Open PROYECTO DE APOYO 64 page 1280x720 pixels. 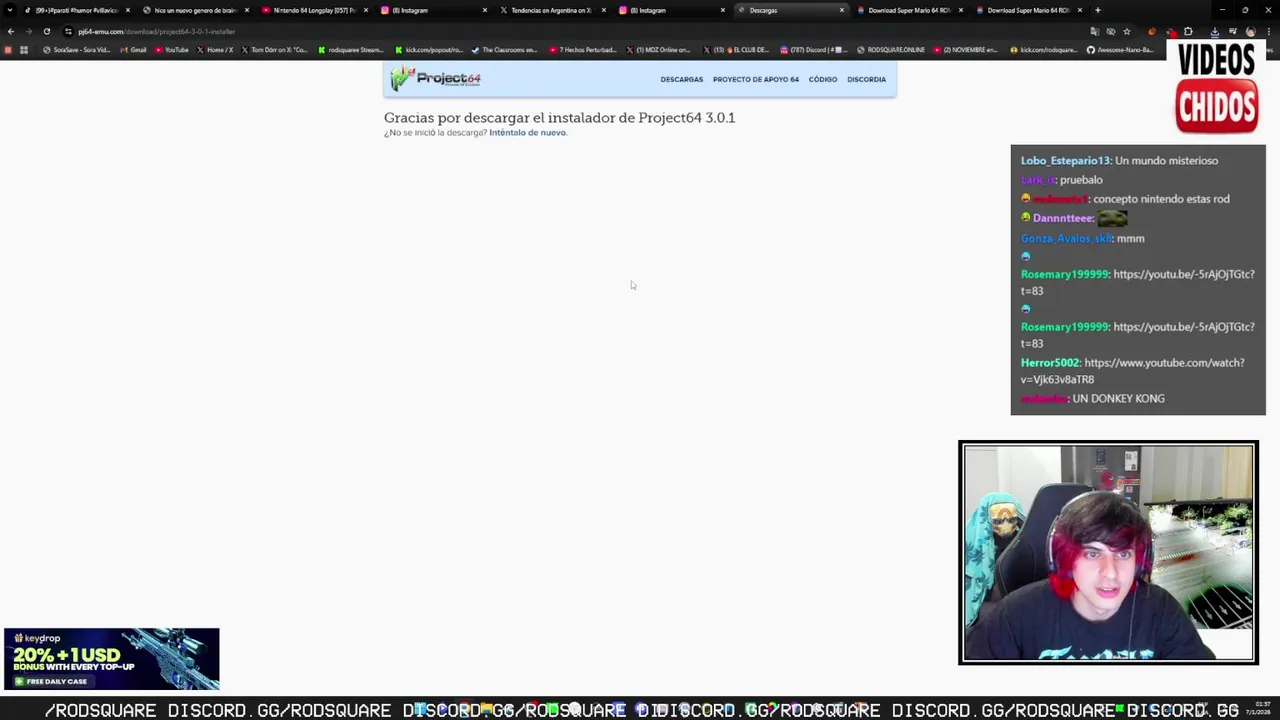click(x=756, y=79)
